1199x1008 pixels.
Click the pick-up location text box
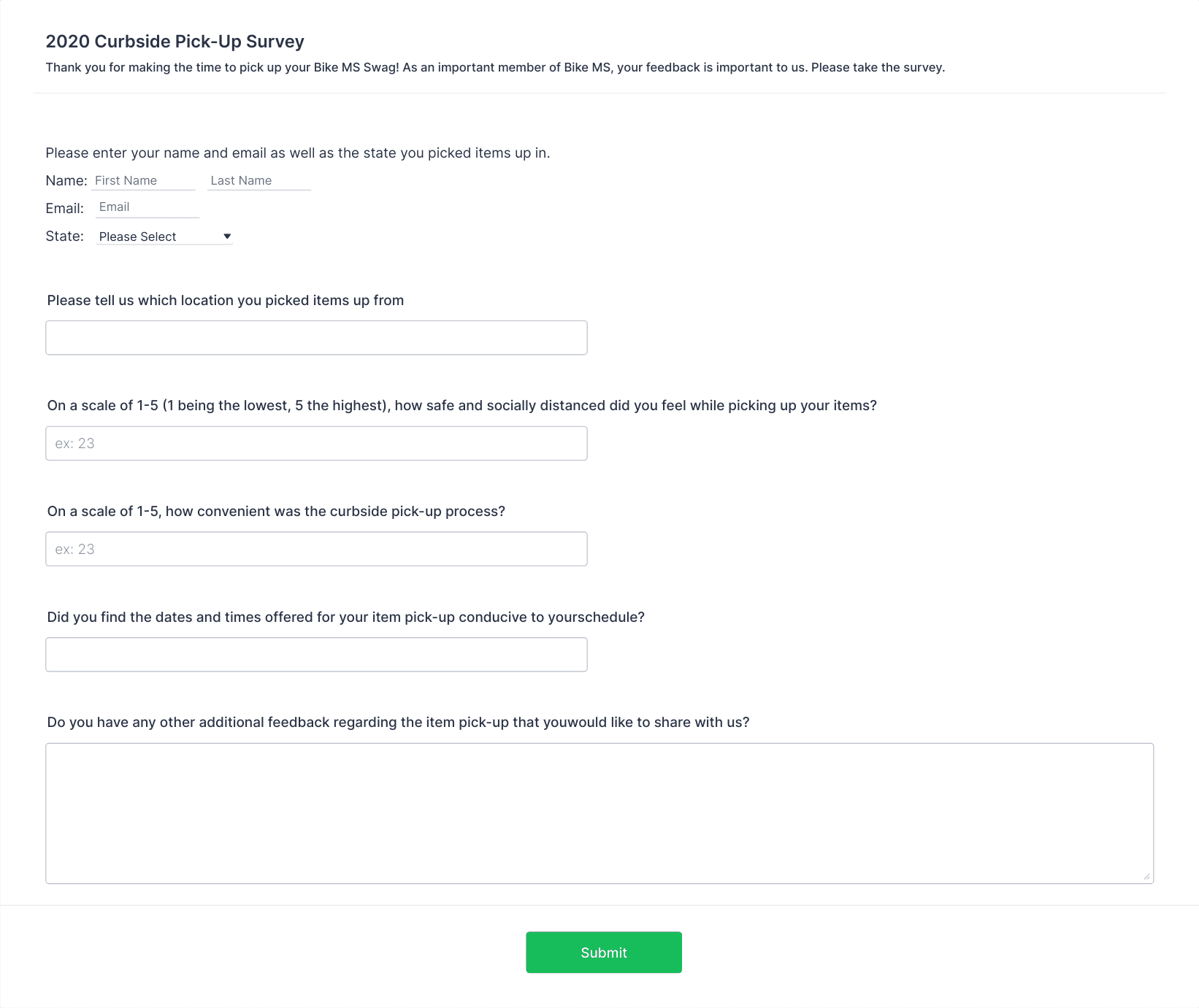[x=316, y=338]
